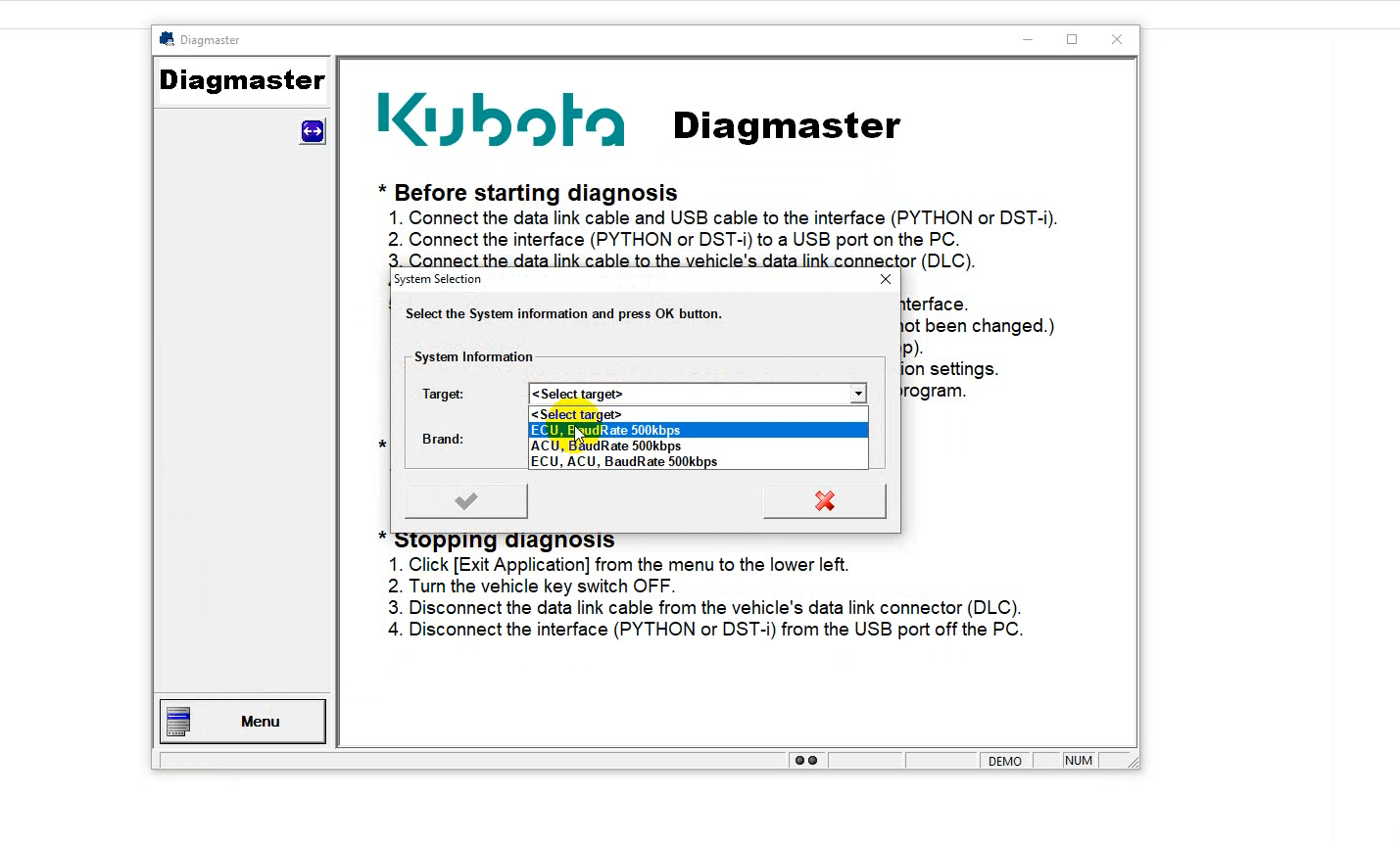Click the 'Disconnect the interface' final step
This screenshot has width=1400, height=846.
(x=705, y=630)
